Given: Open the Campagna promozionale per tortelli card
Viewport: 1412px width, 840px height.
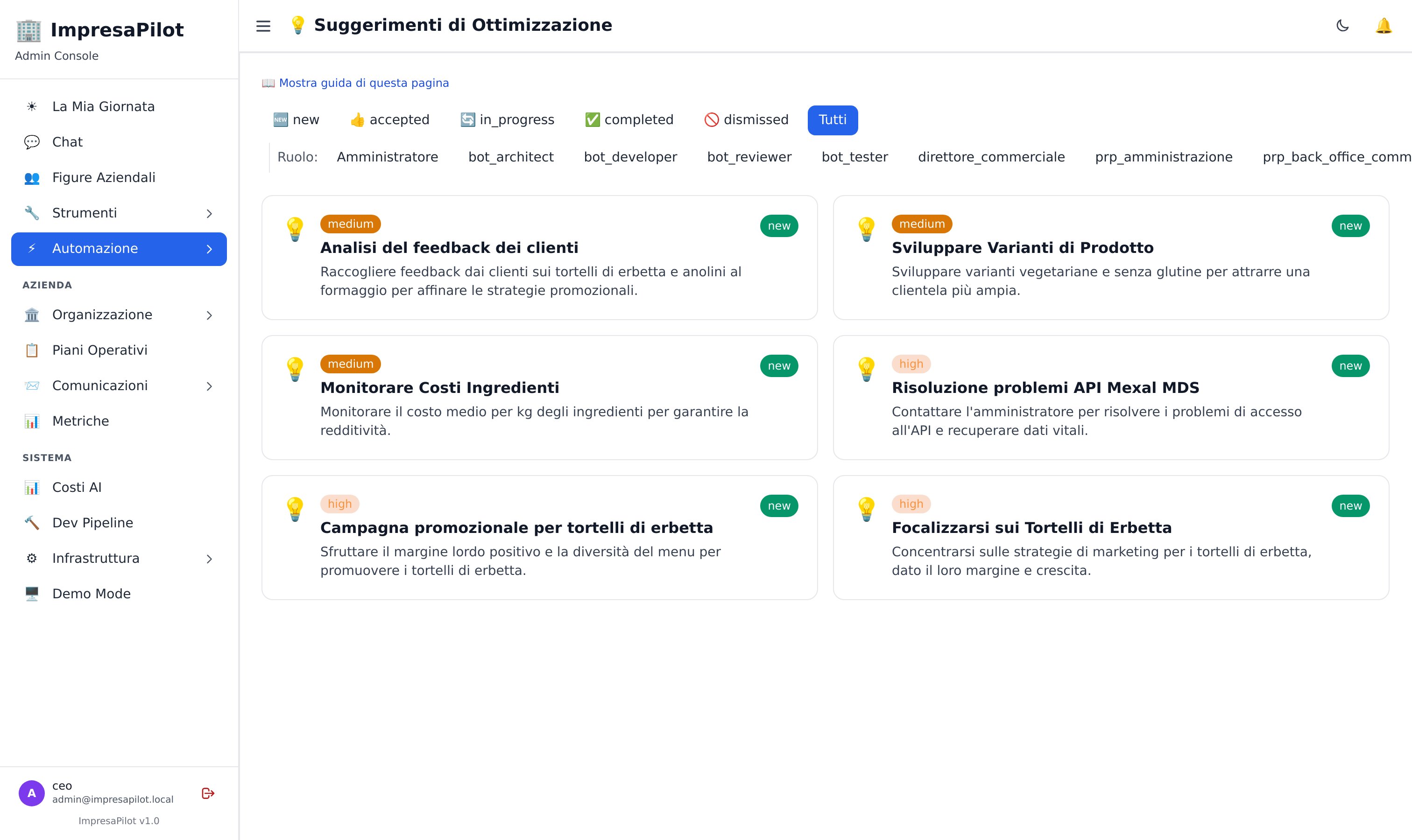Looking at the screenshot, I should [540, 538].
